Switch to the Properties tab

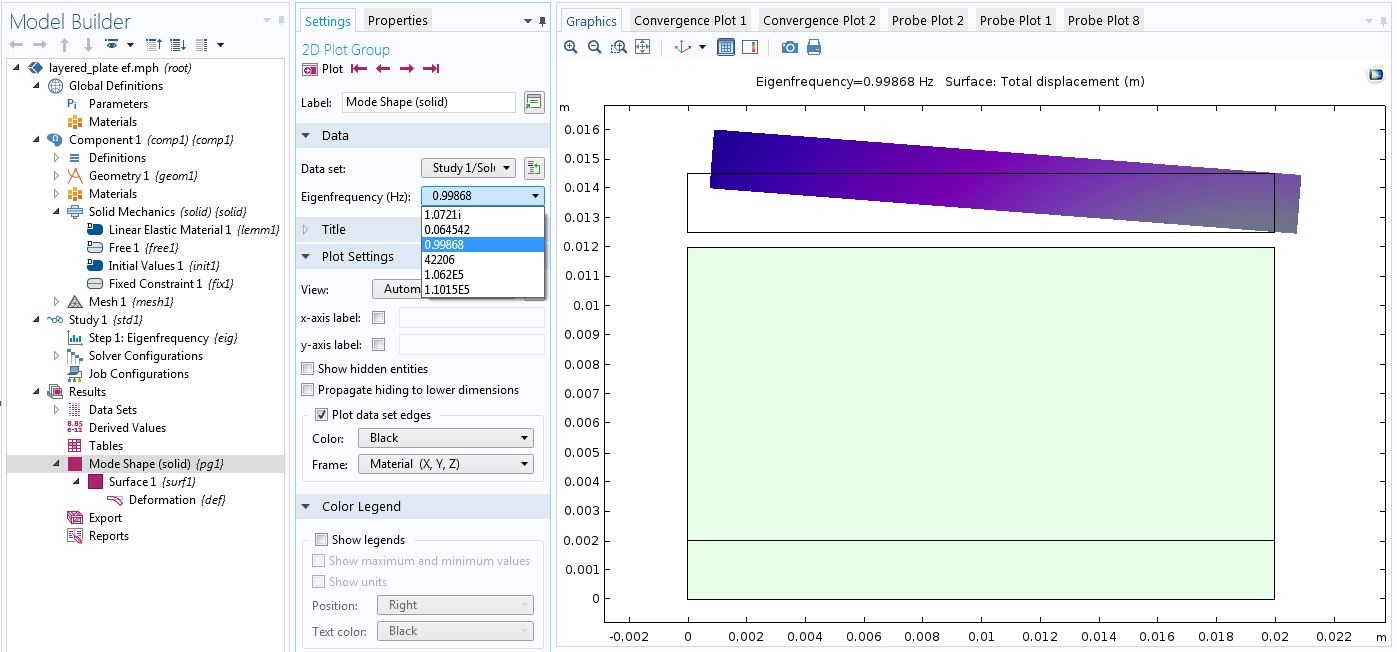tap(397, 20)
